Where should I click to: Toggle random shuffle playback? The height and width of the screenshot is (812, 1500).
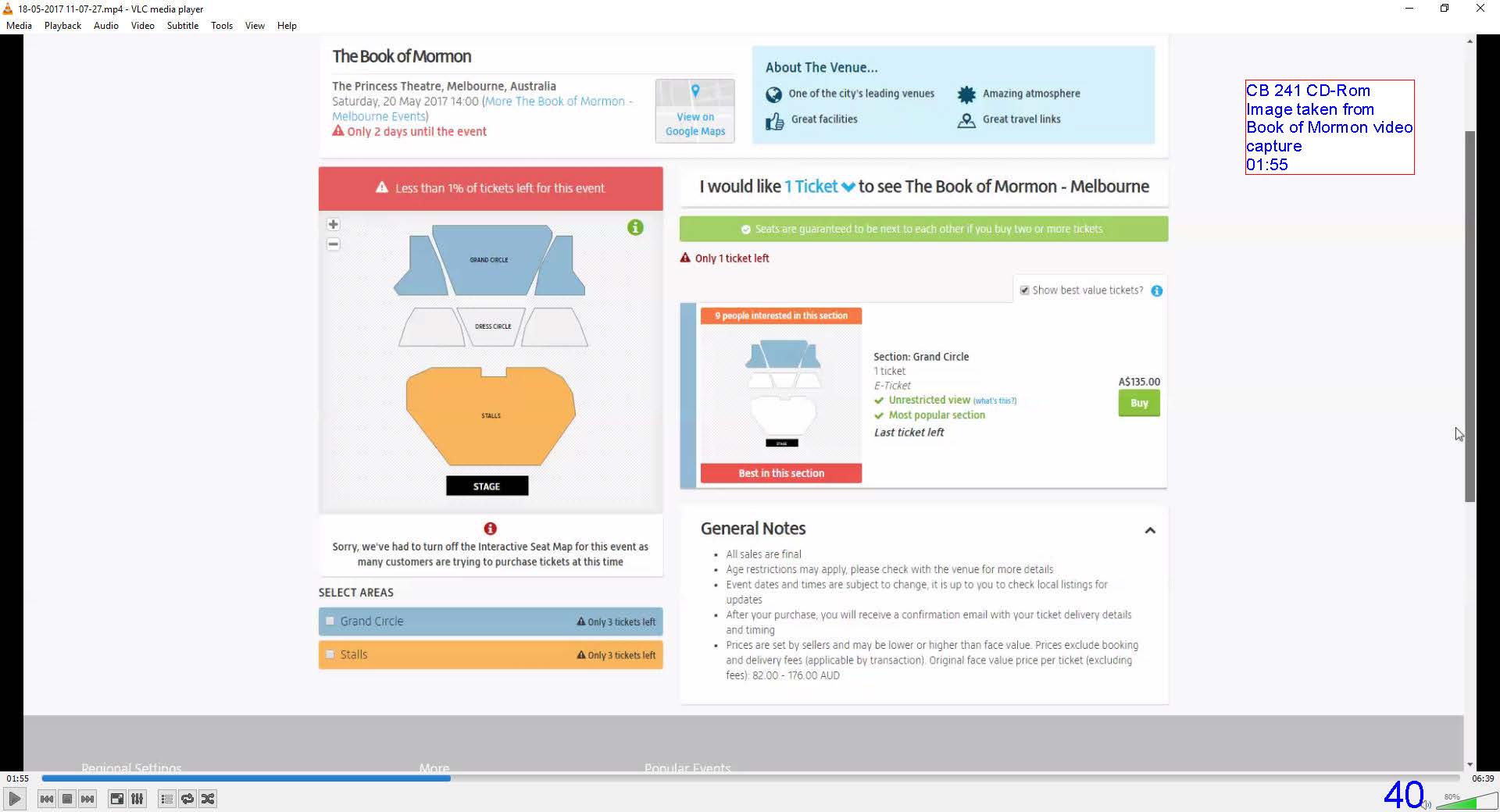coord(208,799)
